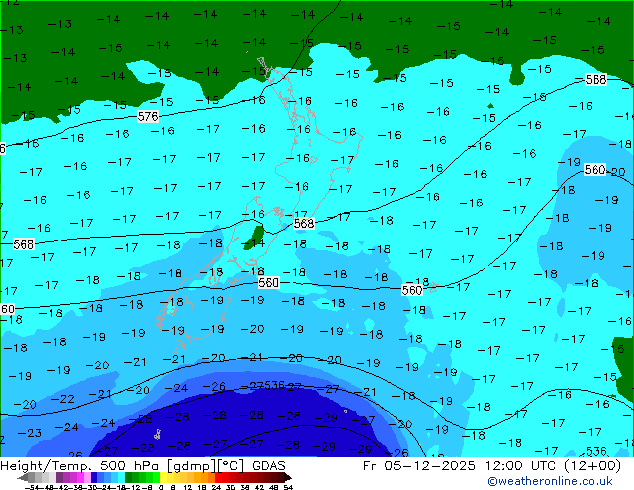The height and width of the screenshot is (490, 634).
Task: Click the -23 temperature value
Action: pos(30,433)
